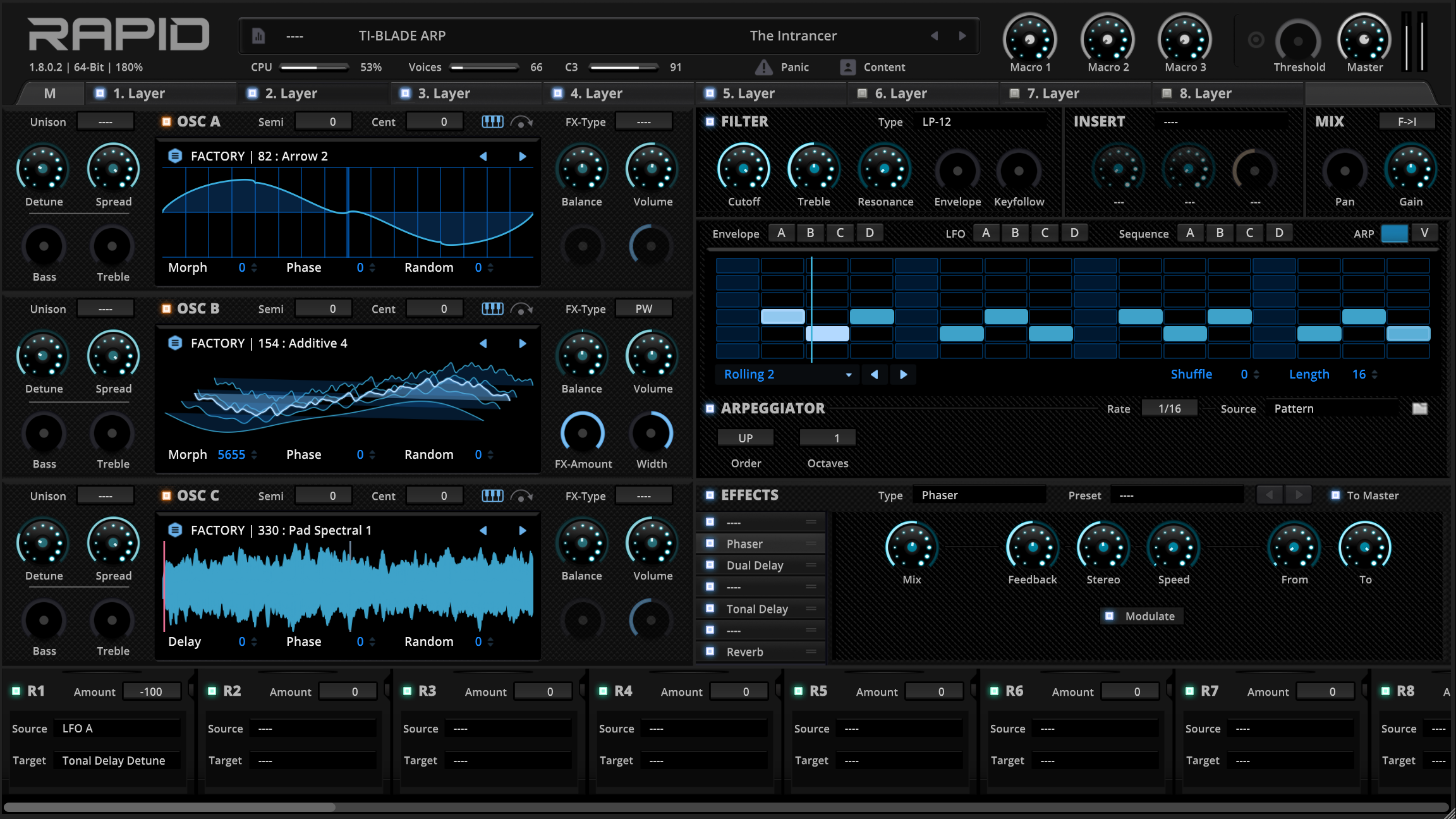The image size is (1456, 819).
Task: Open the Filter Type LP-12 dropdown
Action: (x=980, y=121)
